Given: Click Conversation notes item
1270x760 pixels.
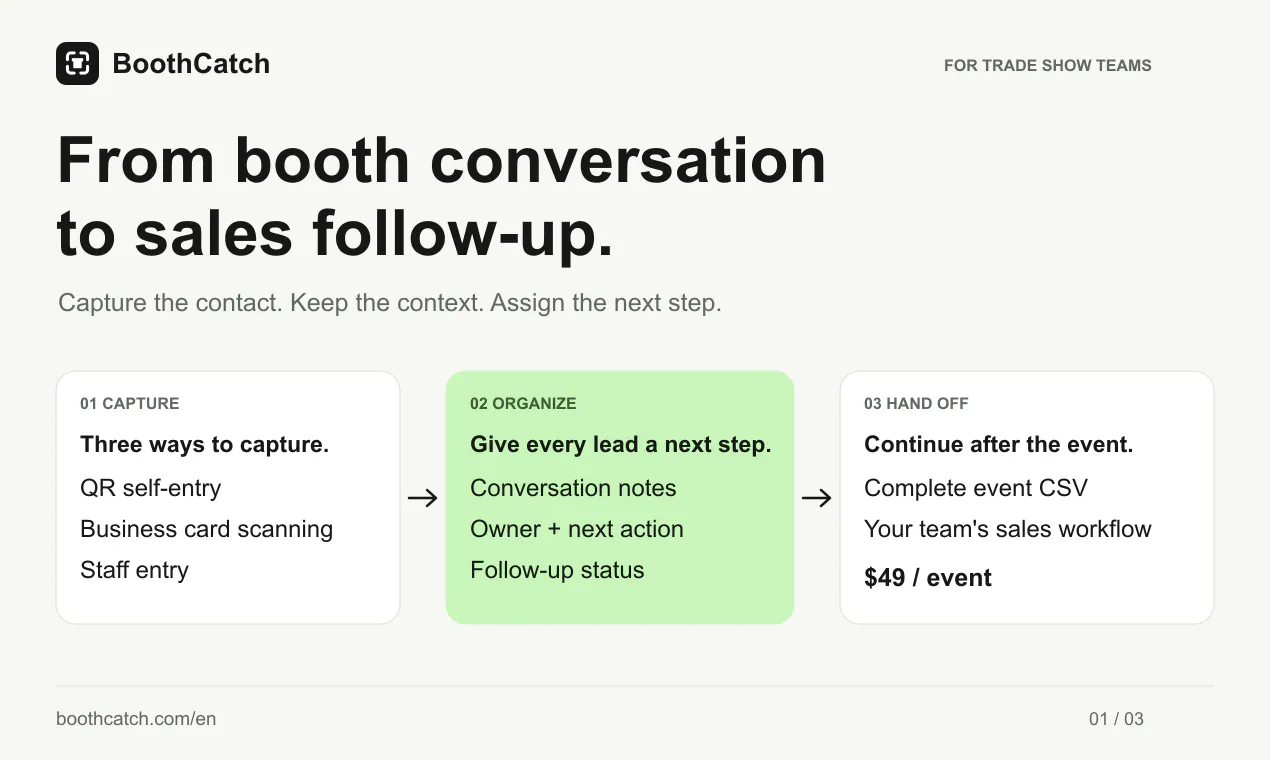Looking at the screenshot, I should pos(573,488).
